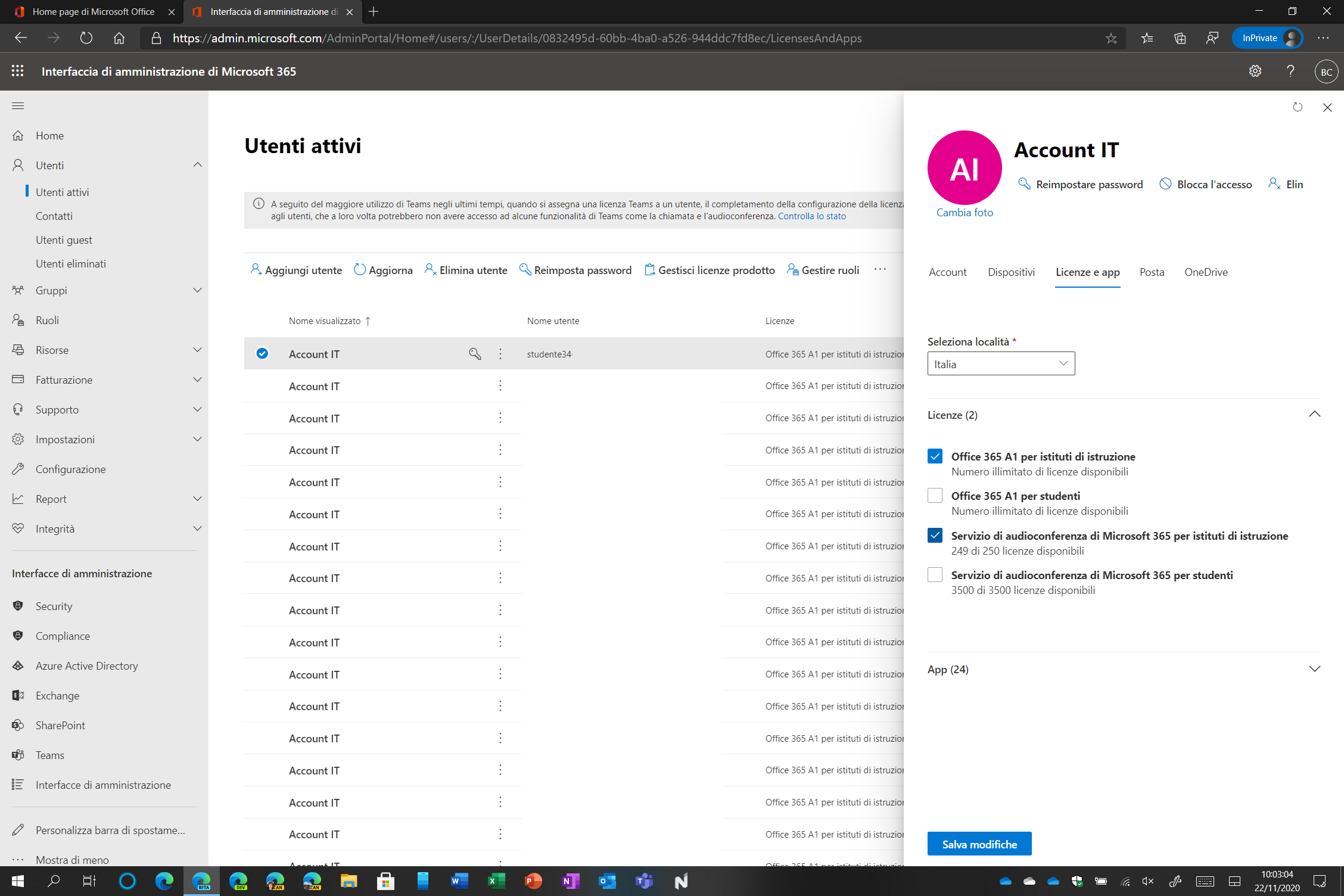This screenshot has width=1344, height=896.
Task: Open Utenti guest in navigation
Action: [x=64, y=239]
